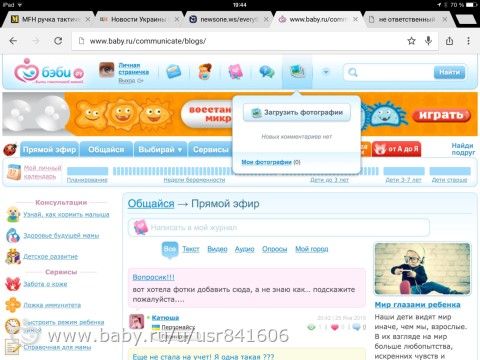Screen dimensions: 480x360
Task: Click the Загрузить фотографии button
Action: [297, 112]
